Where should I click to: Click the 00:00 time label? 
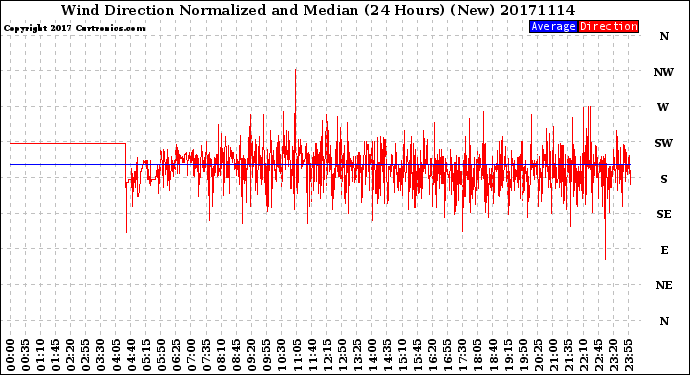click(x=11, y=355)
